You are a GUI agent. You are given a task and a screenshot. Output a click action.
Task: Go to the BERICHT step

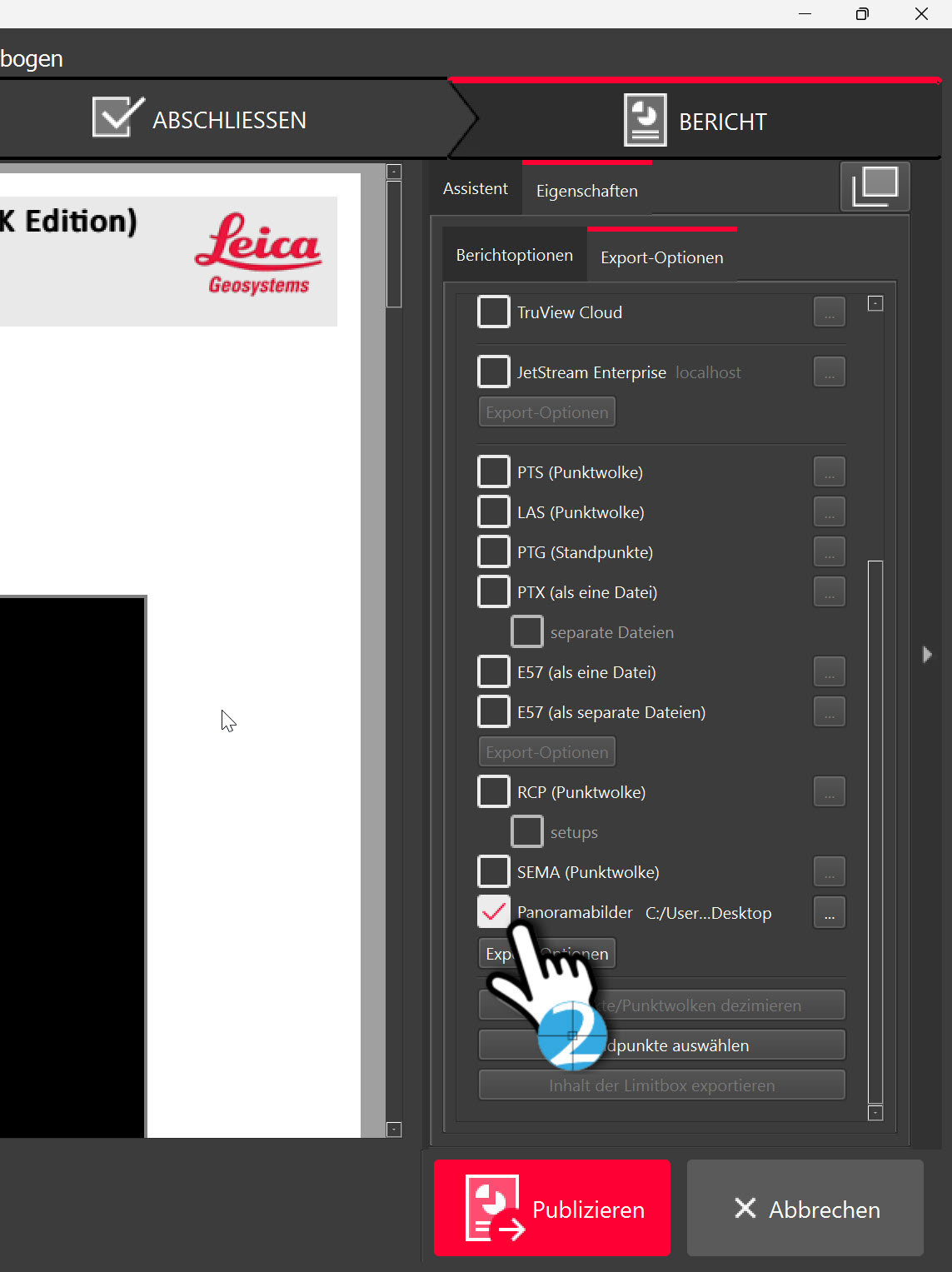[x=695, y=121]
